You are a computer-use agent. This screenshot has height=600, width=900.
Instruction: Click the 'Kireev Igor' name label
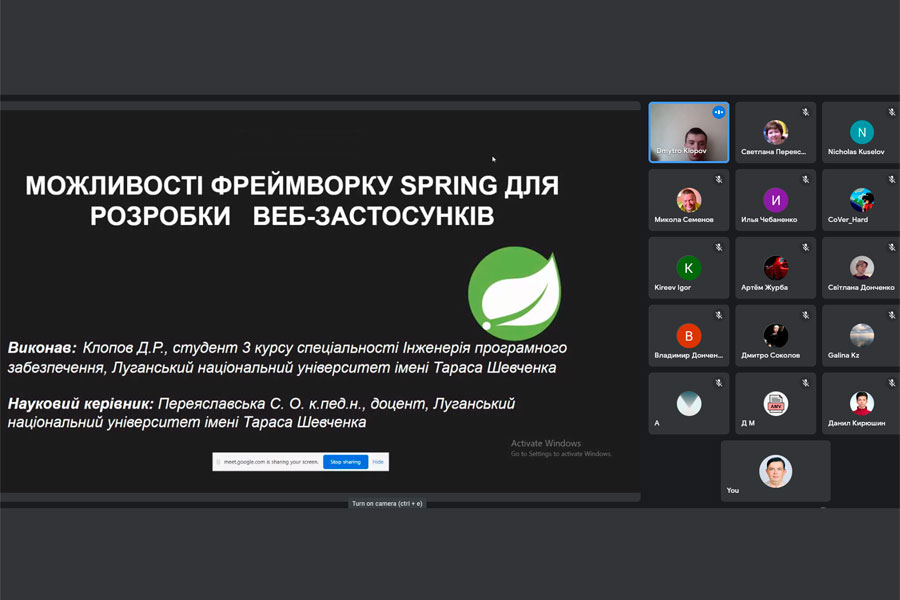pos(672,288)
